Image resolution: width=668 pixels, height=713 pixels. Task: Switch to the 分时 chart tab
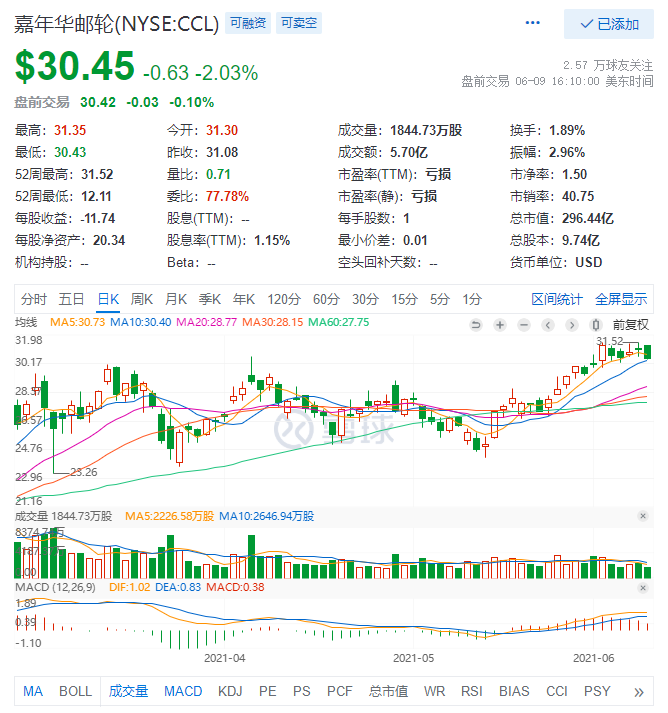tap(34, 299)
